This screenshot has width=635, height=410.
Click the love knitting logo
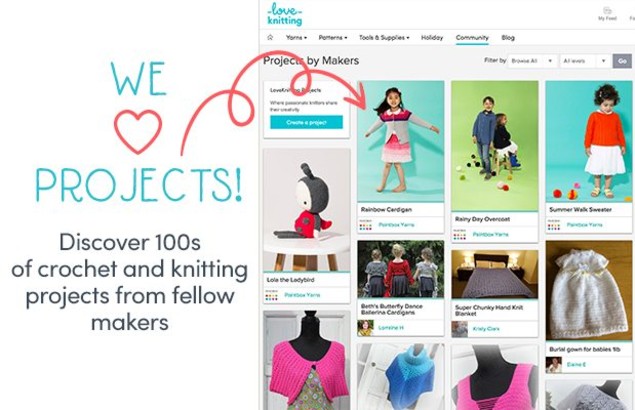285,14
